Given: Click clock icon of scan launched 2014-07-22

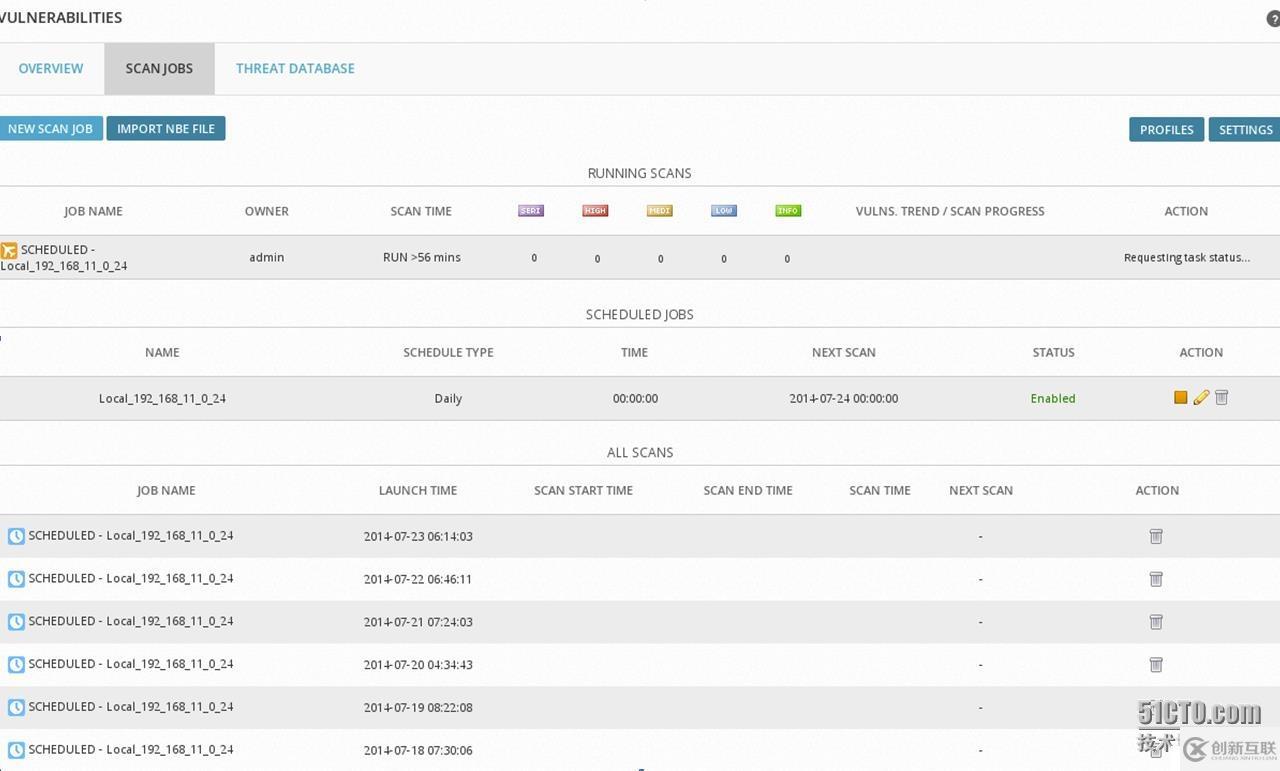Looking at the screenshot, I should click(16, 579).
